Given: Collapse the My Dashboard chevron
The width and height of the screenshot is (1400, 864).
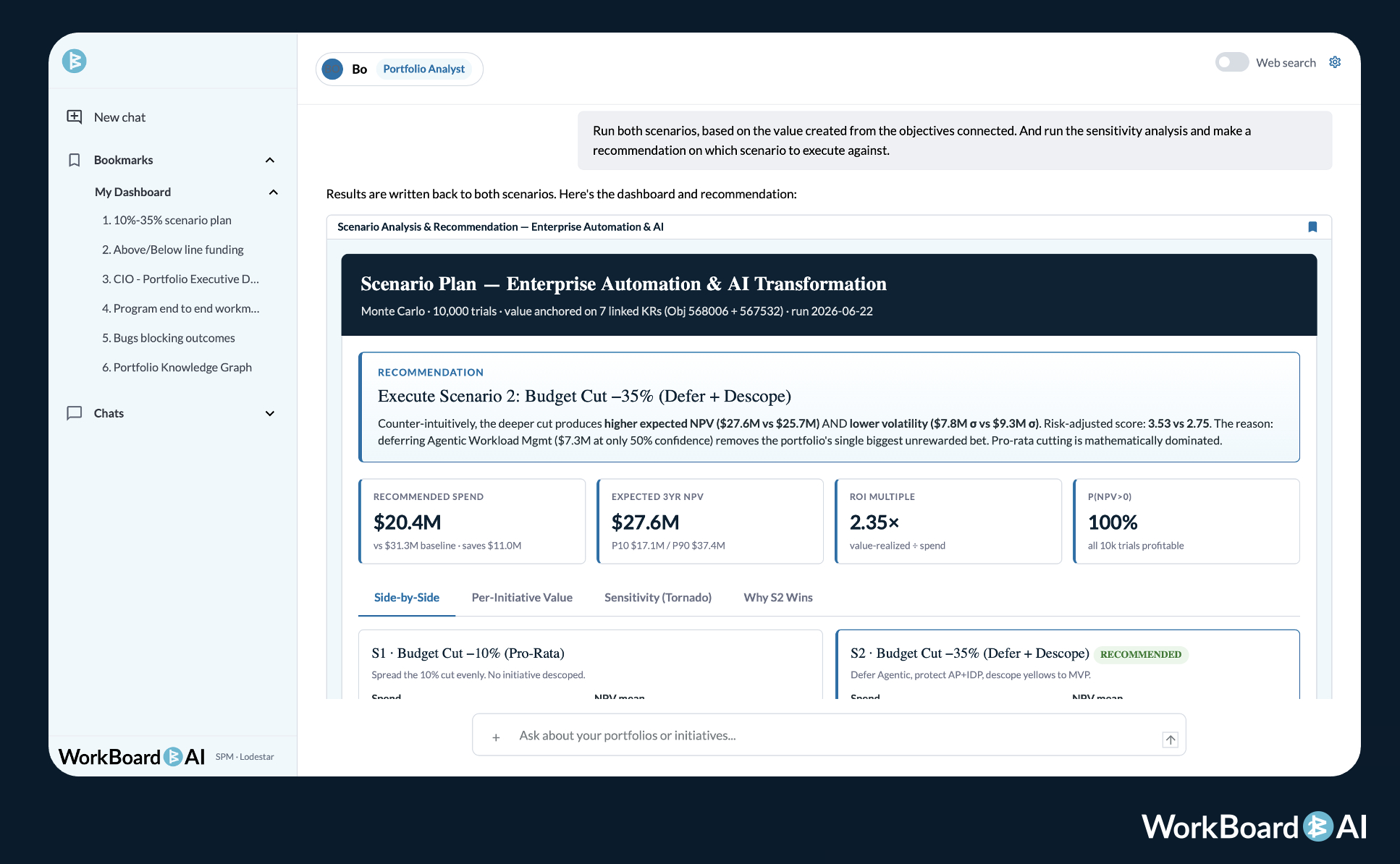Looking at the screenshot, I should pos(274,192).
